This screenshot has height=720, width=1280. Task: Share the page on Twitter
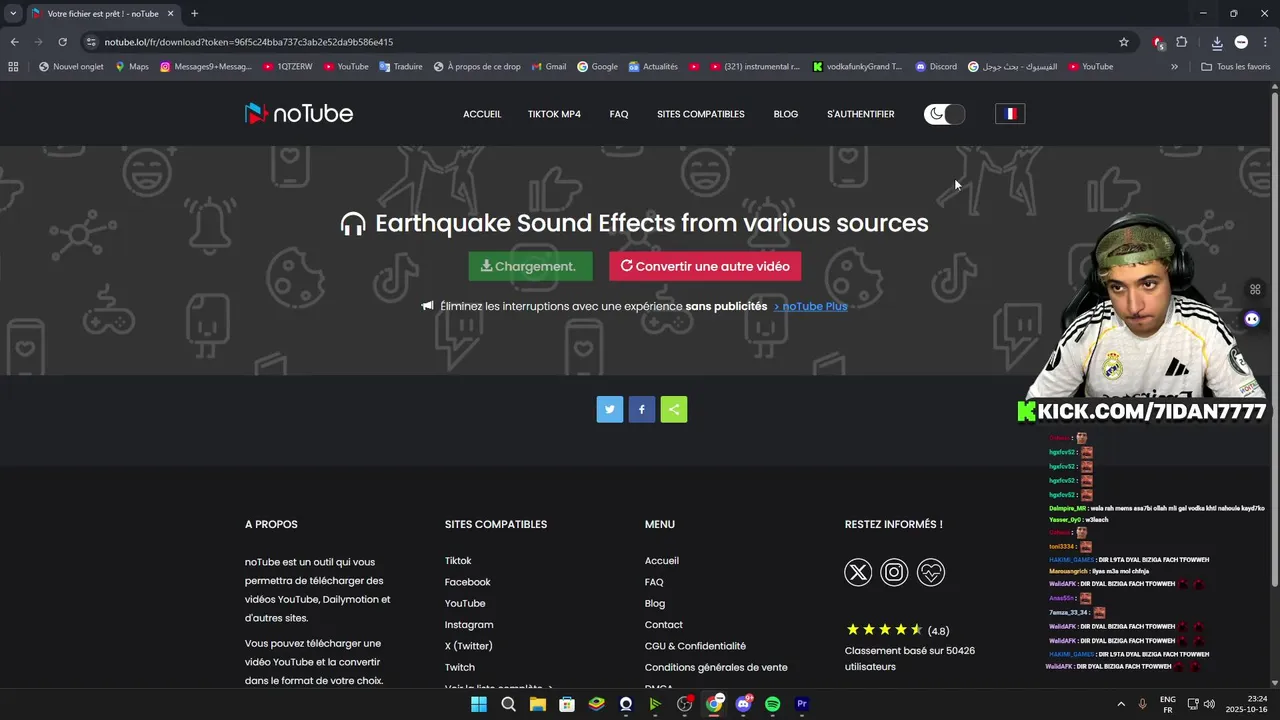point(610,409)
